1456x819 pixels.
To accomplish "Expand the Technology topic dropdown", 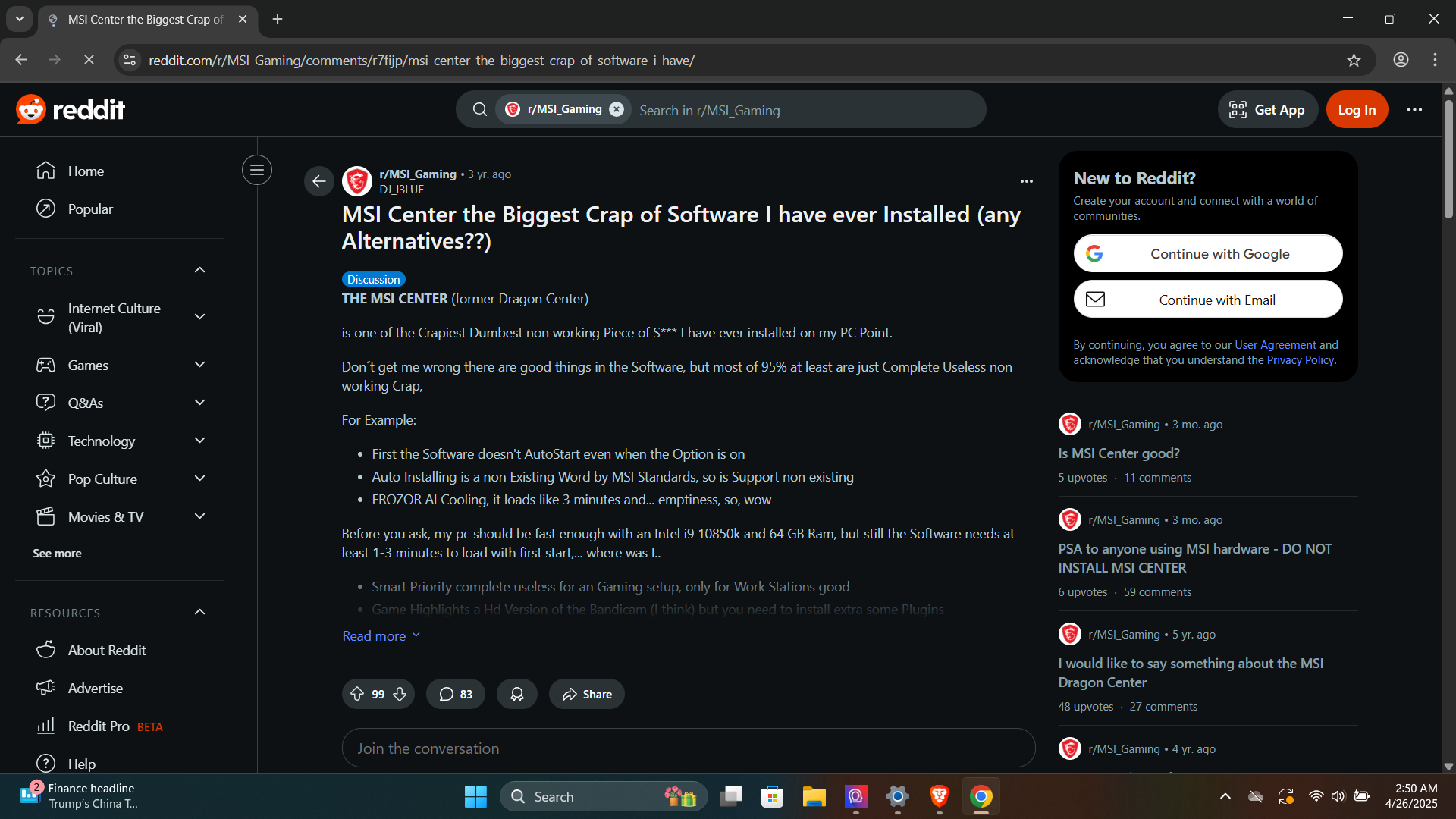I will tap(200, 441).
